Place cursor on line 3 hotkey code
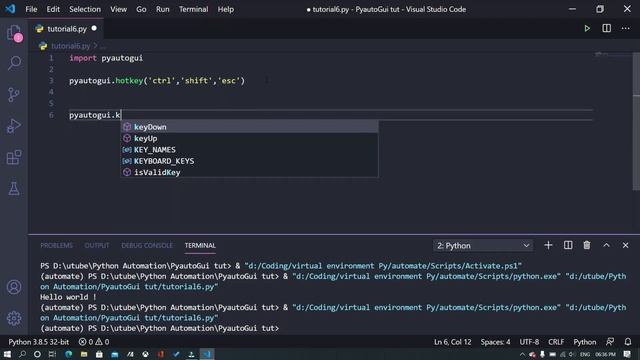Screen dimensions: 640x360 (157, 81)
